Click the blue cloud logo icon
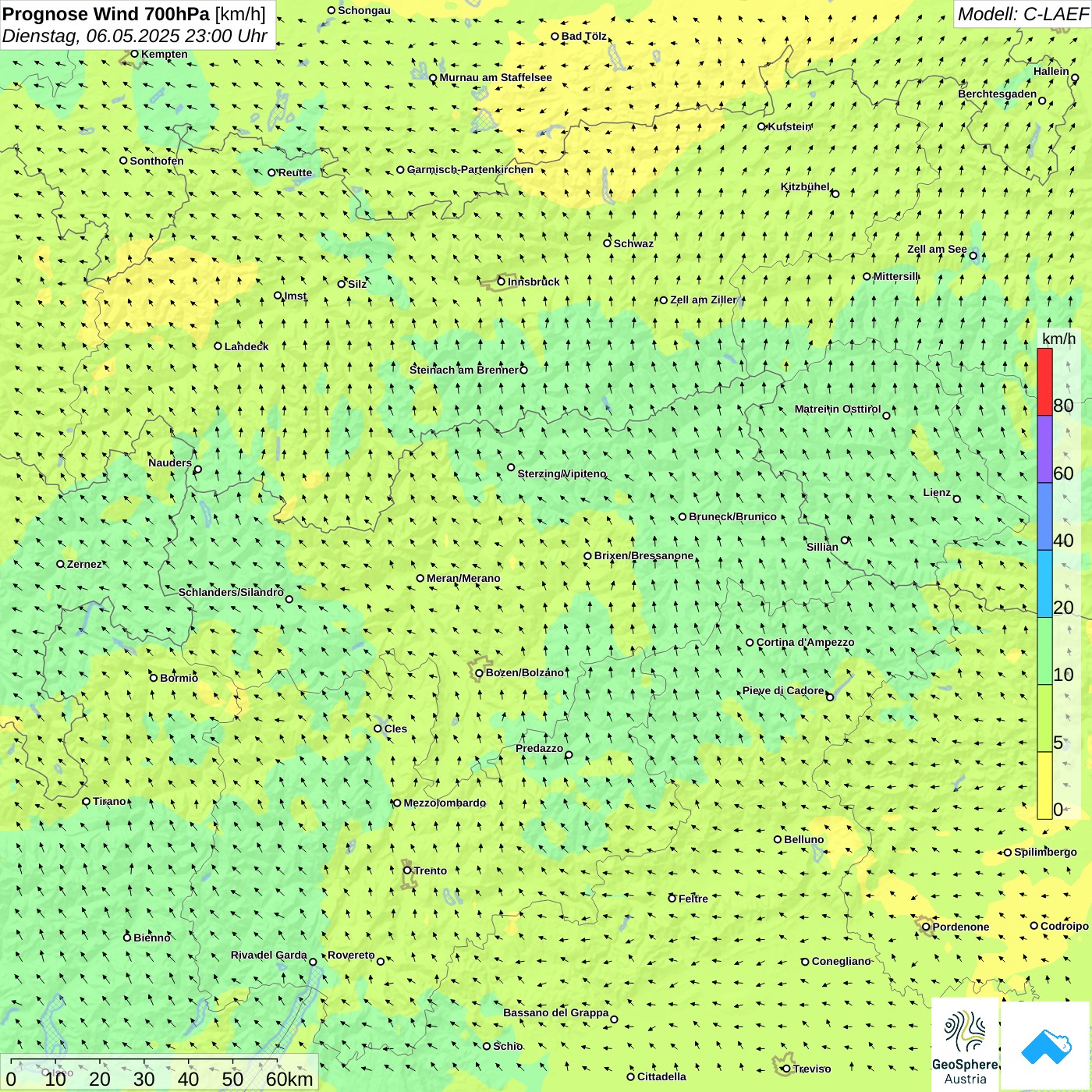 tap(1046, 1046)
